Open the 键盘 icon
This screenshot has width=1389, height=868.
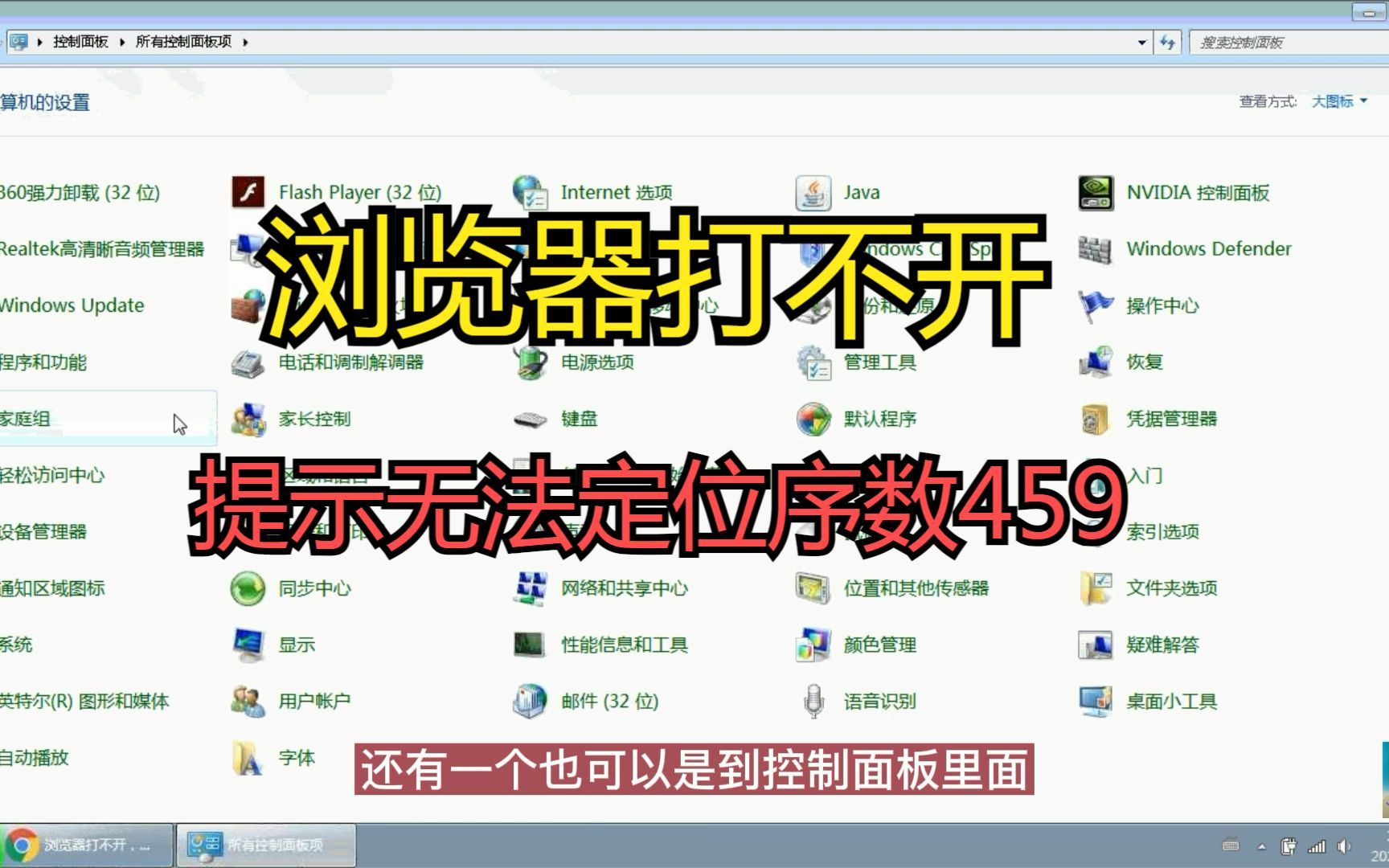point(531,419)
